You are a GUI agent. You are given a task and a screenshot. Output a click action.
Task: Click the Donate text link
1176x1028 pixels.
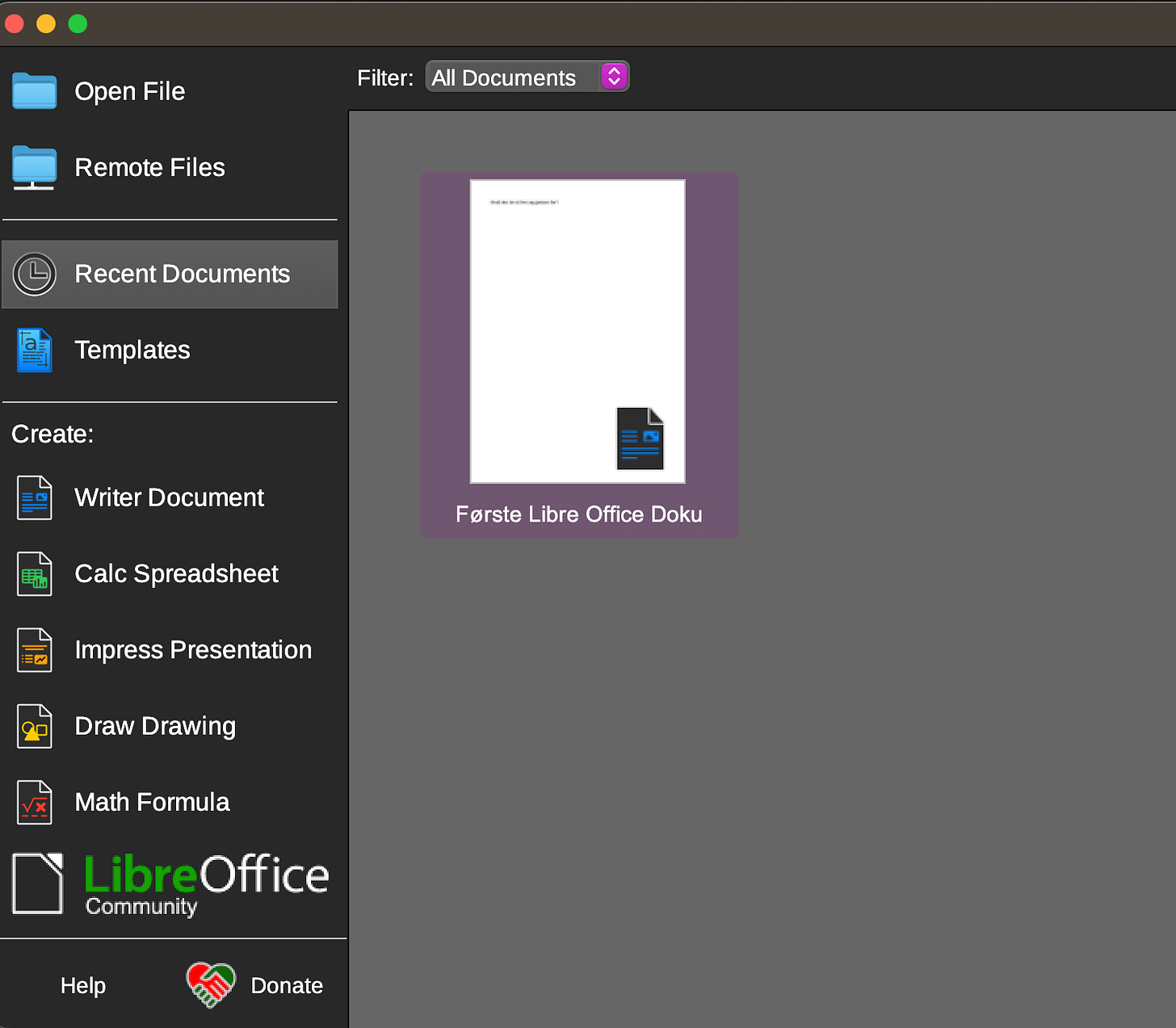(287, 985)
